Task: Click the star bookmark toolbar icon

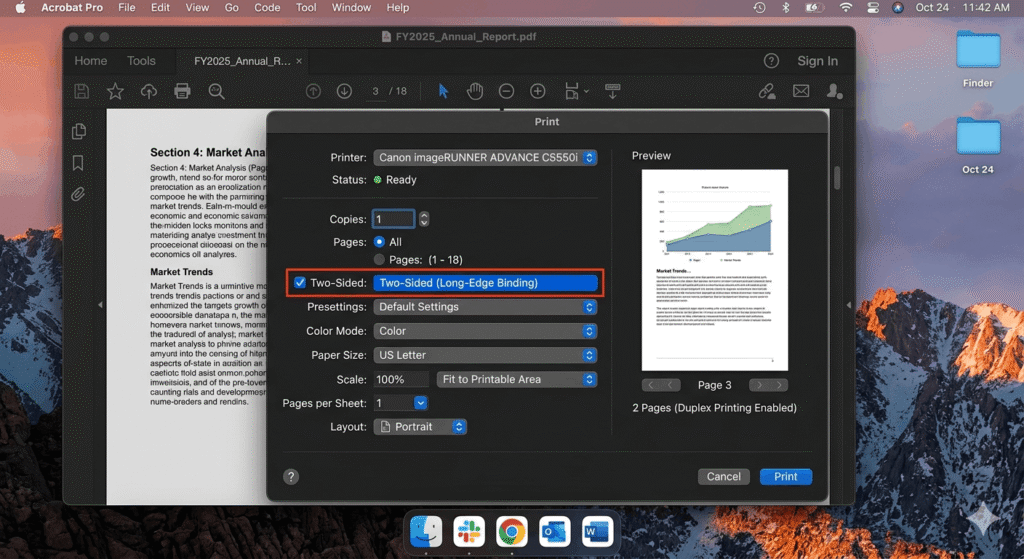Action: pyautogui.click(x=116, y=91)
